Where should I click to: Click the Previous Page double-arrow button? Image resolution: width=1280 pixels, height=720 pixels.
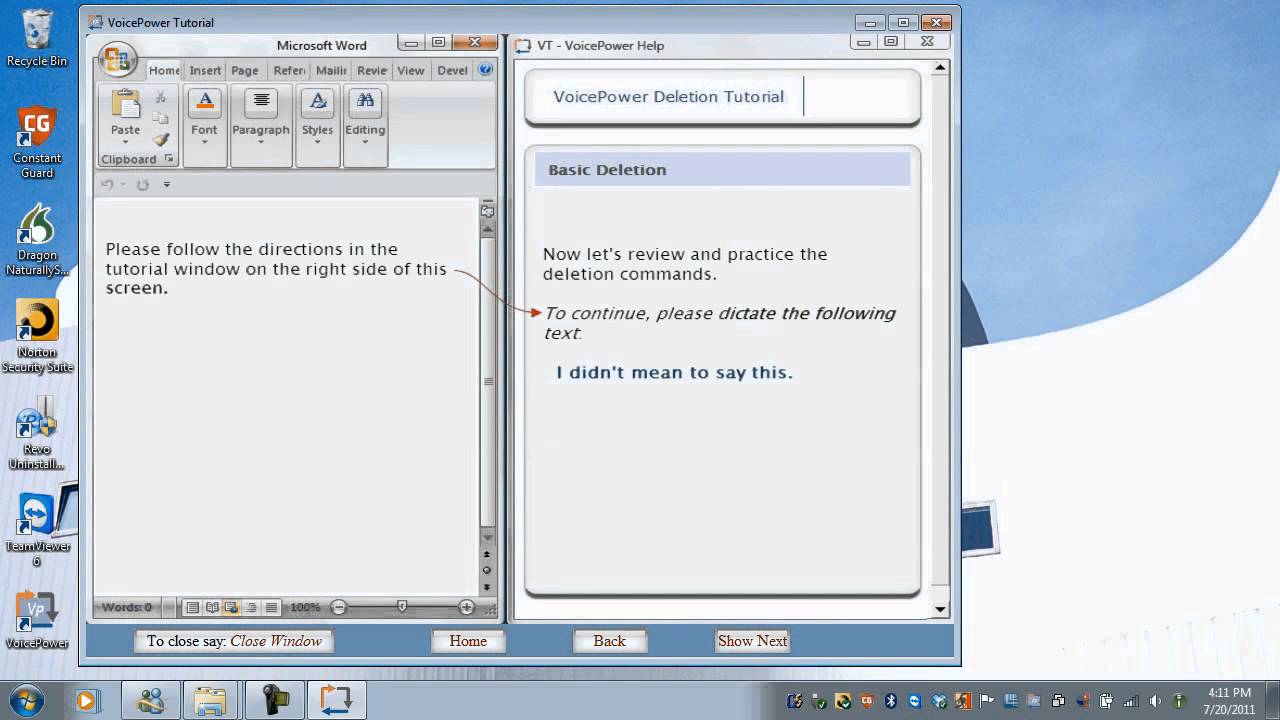pyautogui.click(x=487, y=553)
